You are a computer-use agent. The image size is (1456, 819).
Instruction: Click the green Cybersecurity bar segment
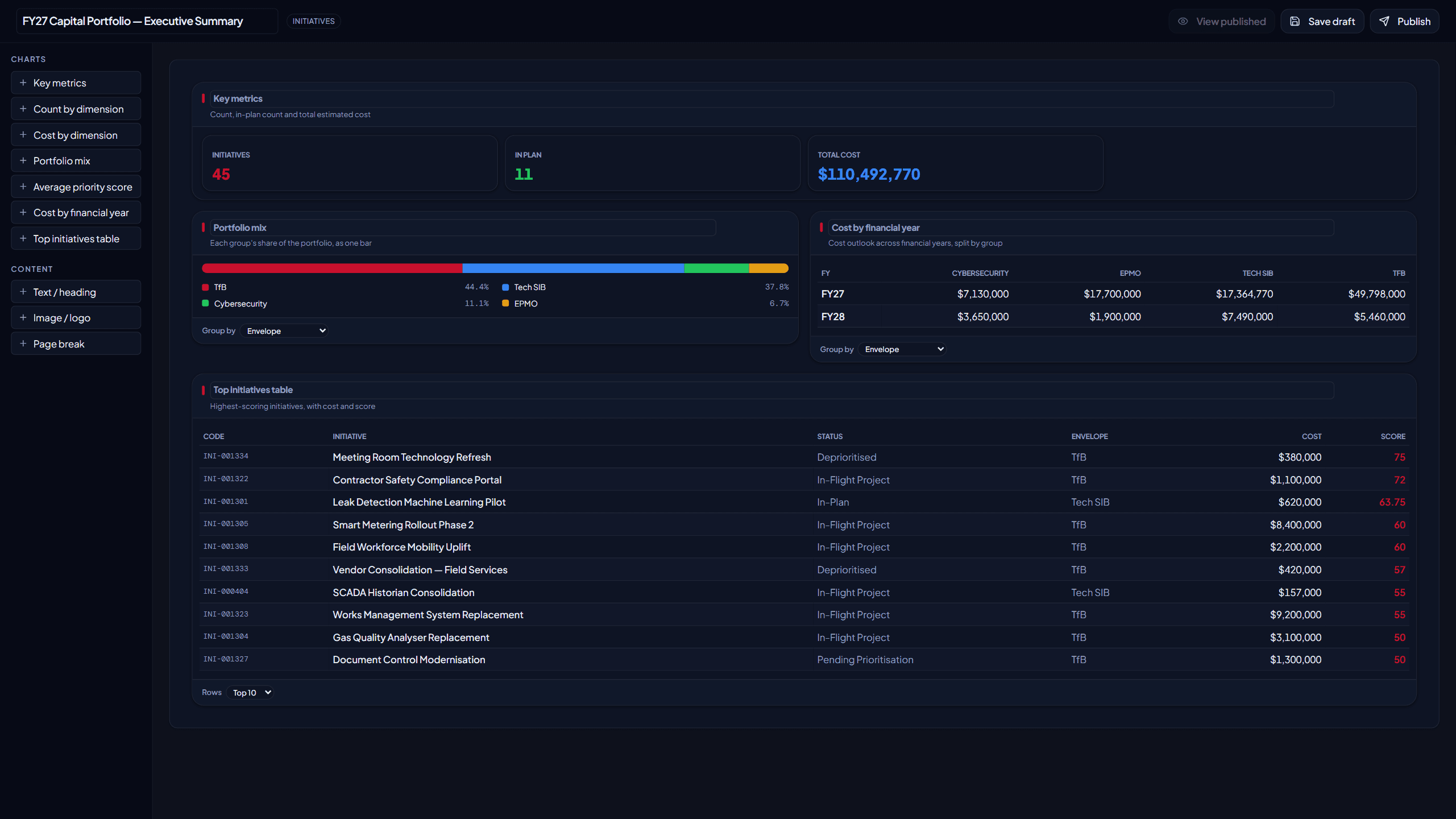[716, 268]
